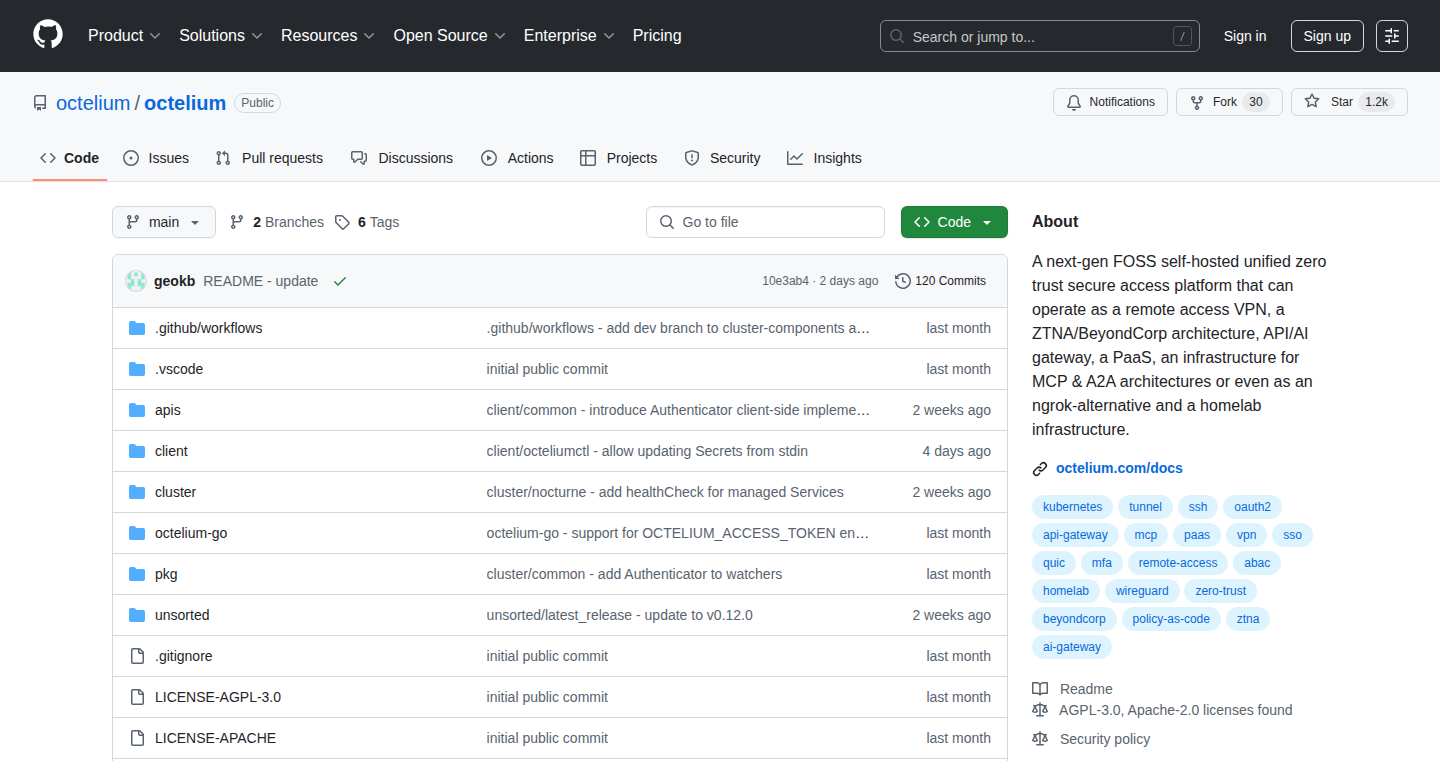Open the add healthCheck for managed Services commit

tap(665, 492)
